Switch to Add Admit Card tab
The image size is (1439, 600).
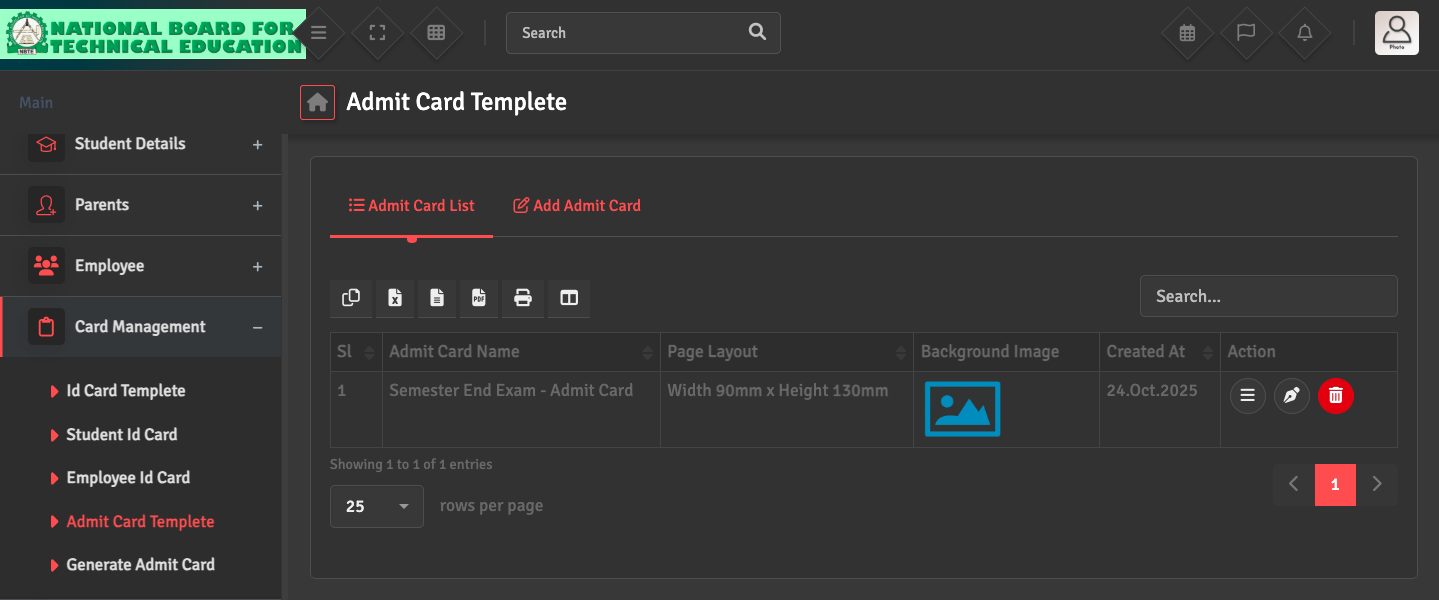577,206
